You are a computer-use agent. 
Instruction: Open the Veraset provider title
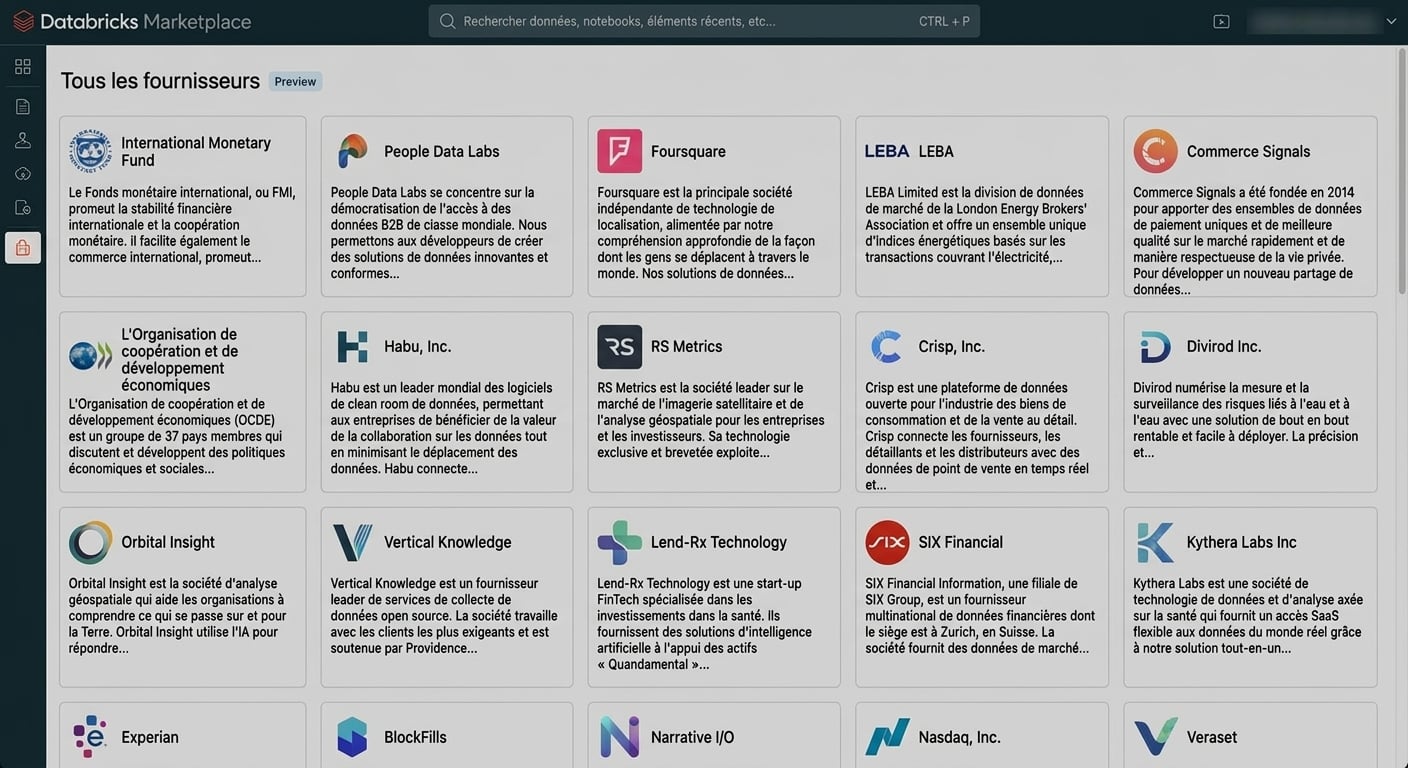point(1212,737)
